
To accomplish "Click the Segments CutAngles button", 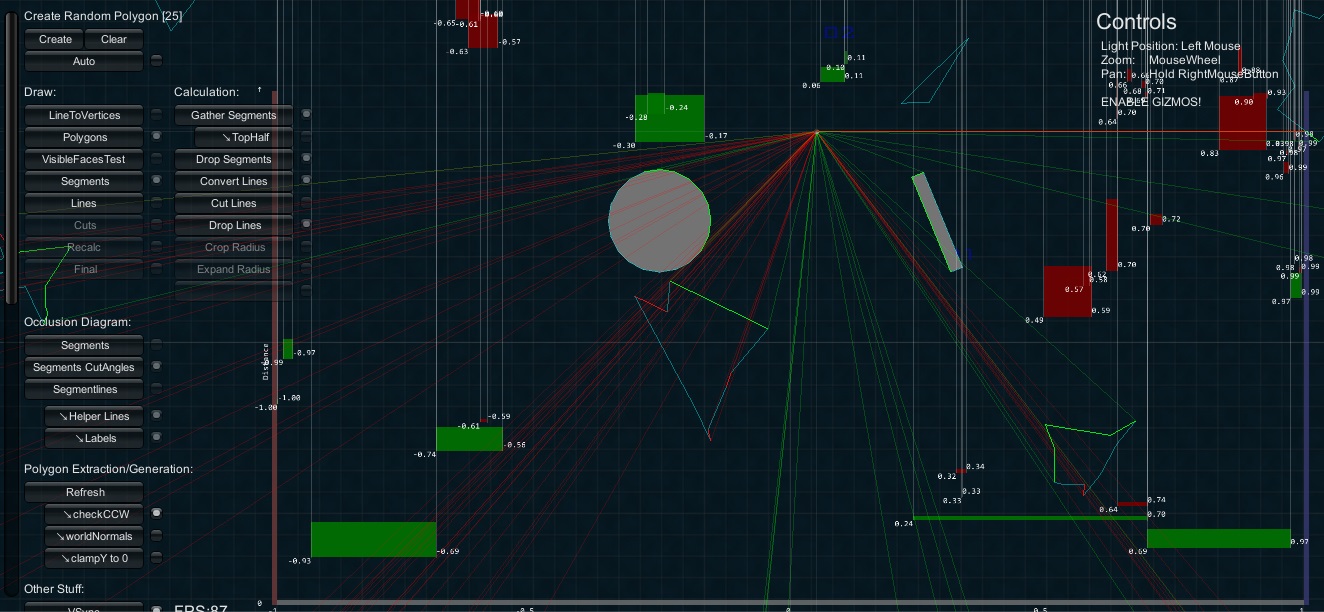I will (84, 368).
